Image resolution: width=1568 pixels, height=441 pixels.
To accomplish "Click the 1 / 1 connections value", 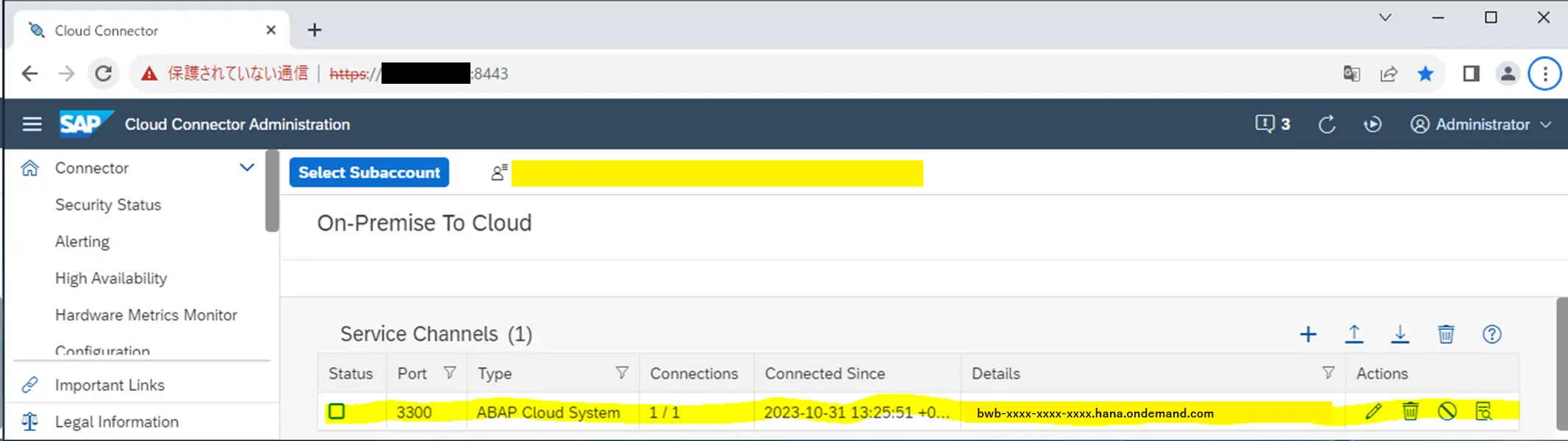I will point(665,412).
